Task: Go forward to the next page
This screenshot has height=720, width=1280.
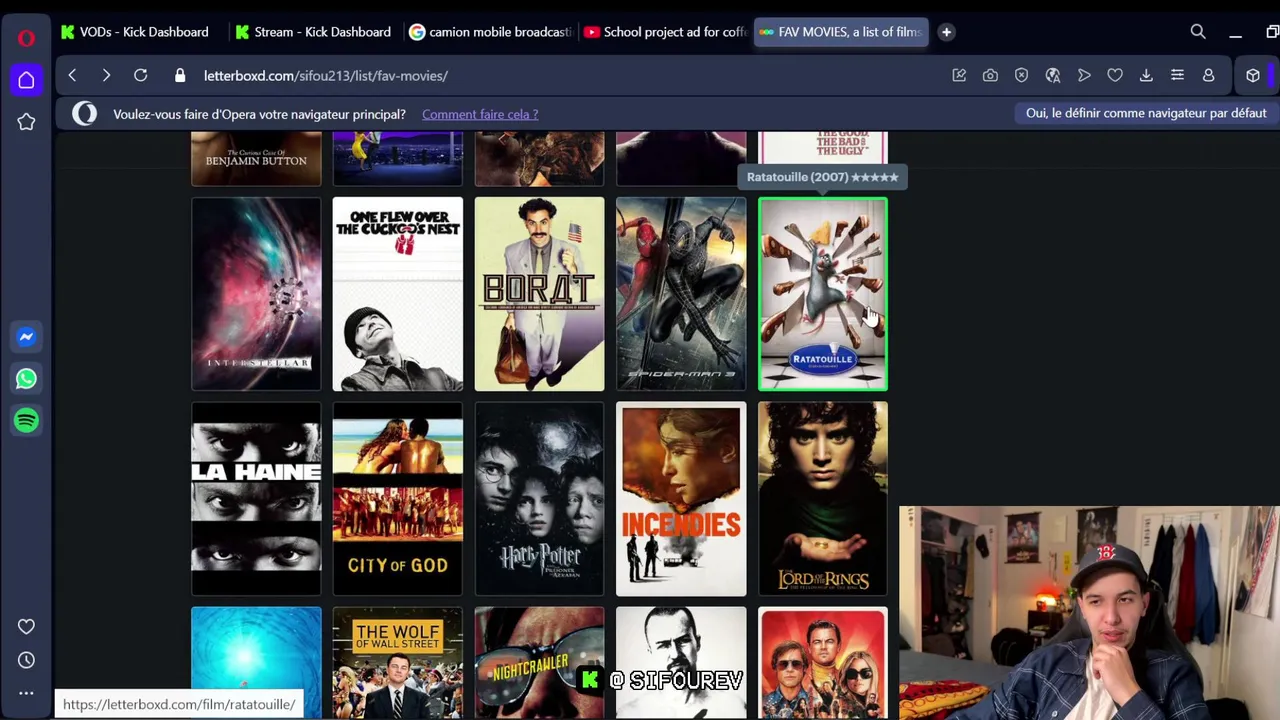Action: point(106,76)
